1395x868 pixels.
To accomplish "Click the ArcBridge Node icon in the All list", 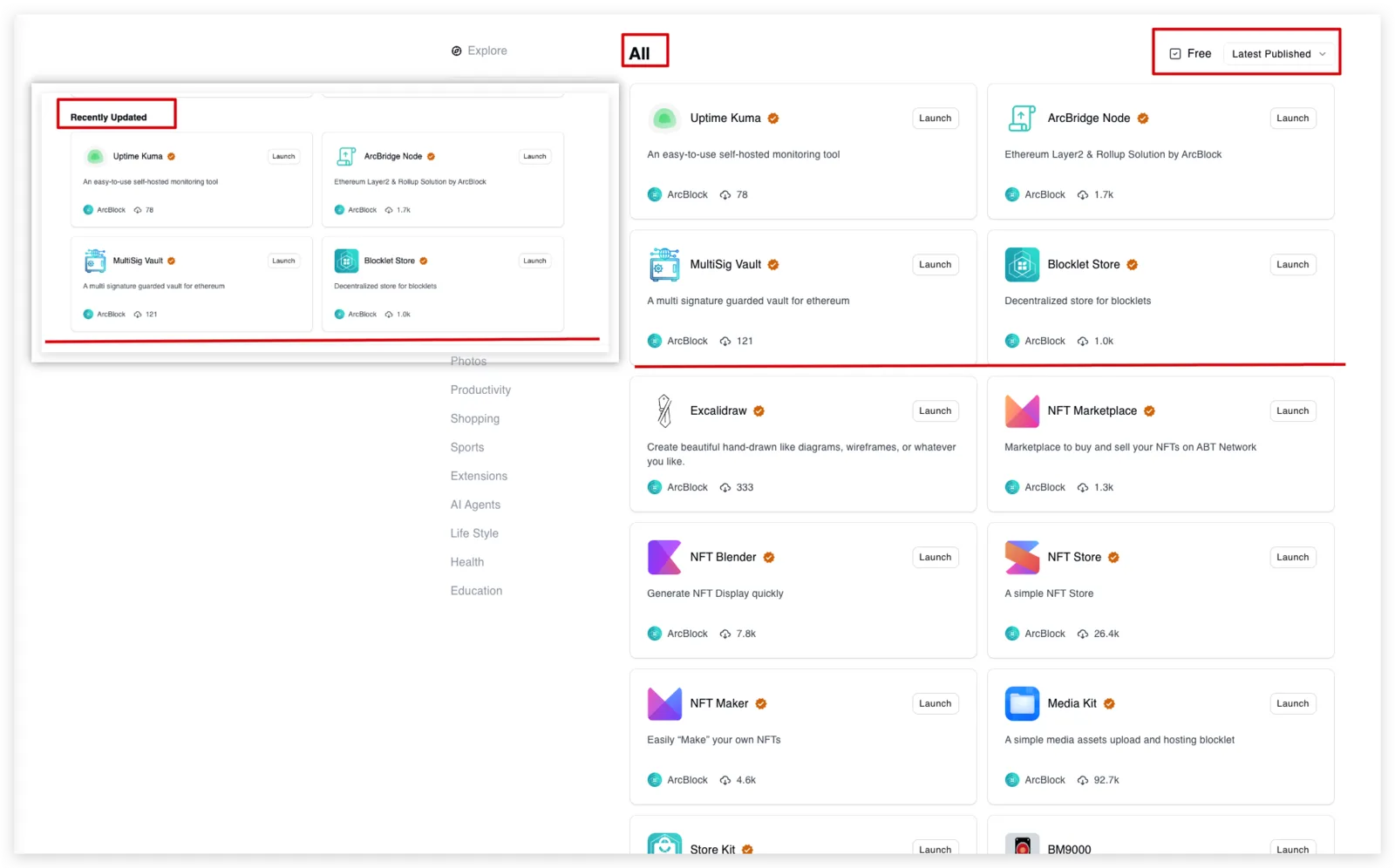I will click(x=1022, y=119).
